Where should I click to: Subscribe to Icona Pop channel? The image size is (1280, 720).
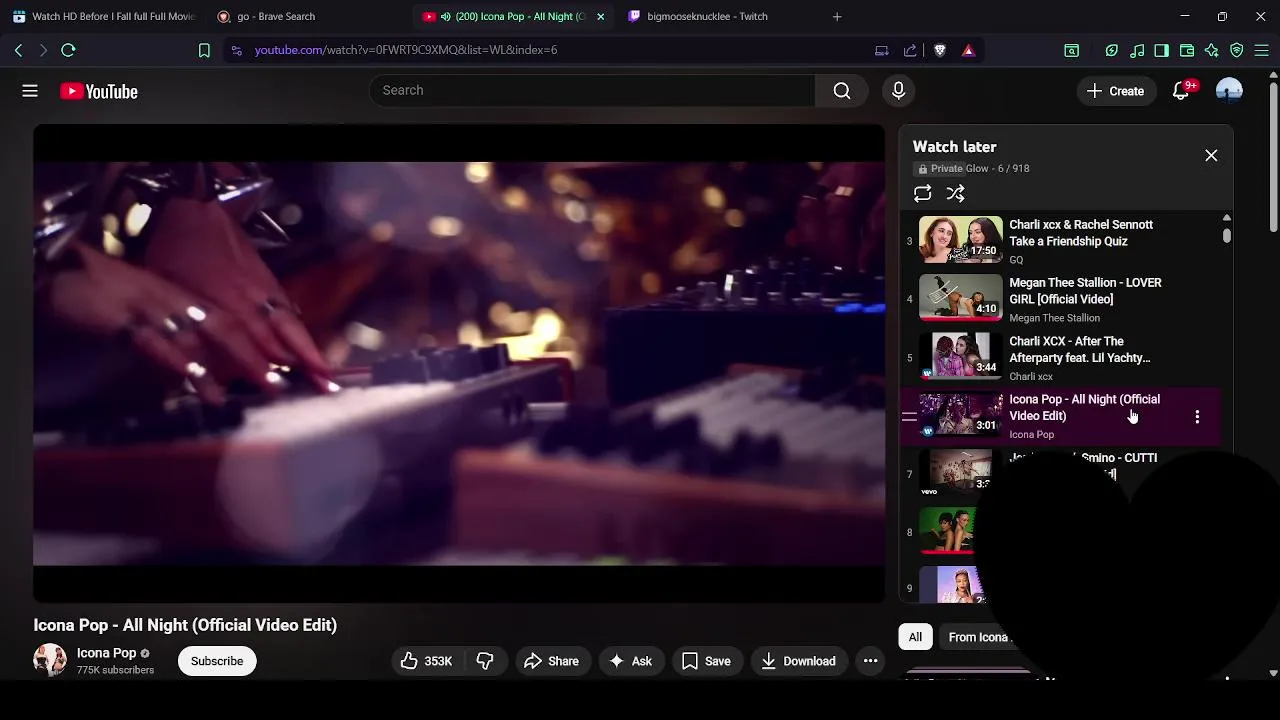(x=217, y=661)
